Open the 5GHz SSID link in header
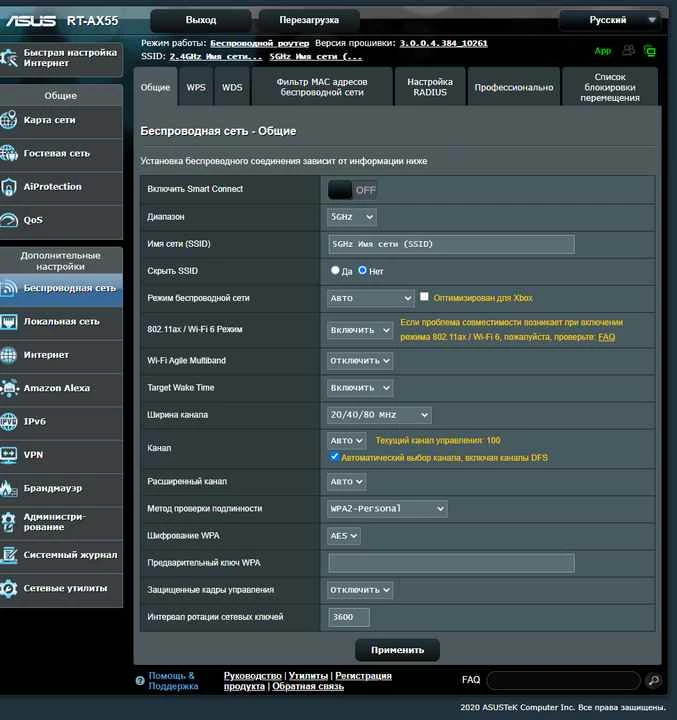Viewport: 677px width, 720px height. pyautogui.click(x=316, y=57)
